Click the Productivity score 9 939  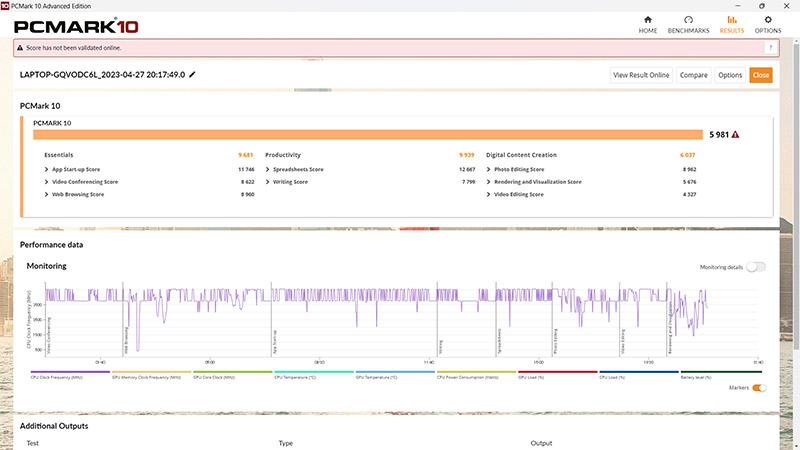coord(466,155)
